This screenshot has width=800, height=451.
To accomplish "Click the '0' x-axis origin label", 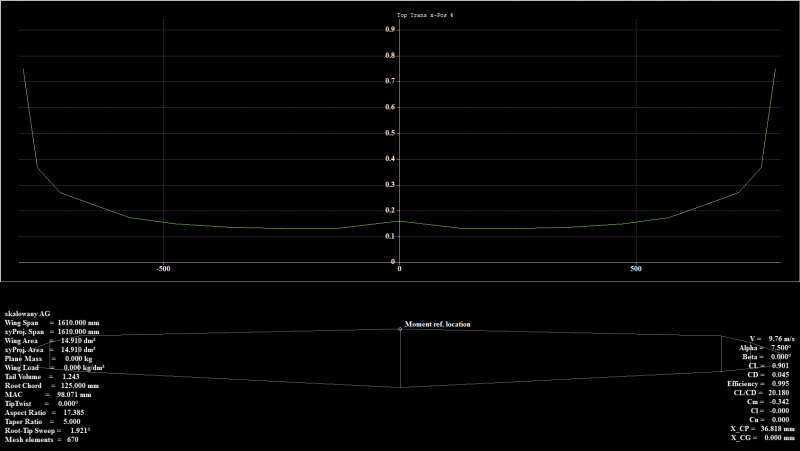I will coord(399,269).
